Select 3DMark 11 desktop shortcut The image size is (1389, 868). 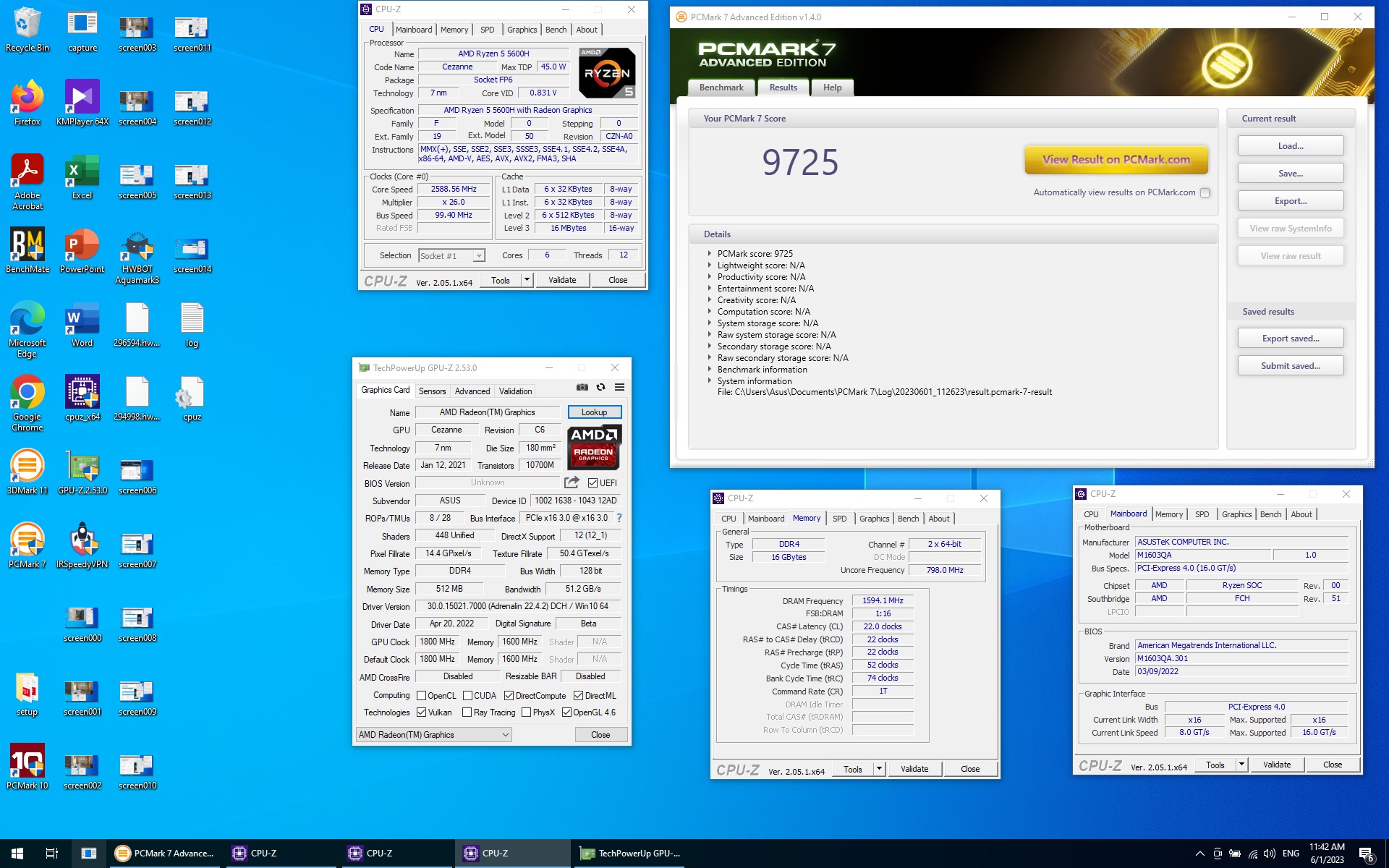click(x=27, y=472)
